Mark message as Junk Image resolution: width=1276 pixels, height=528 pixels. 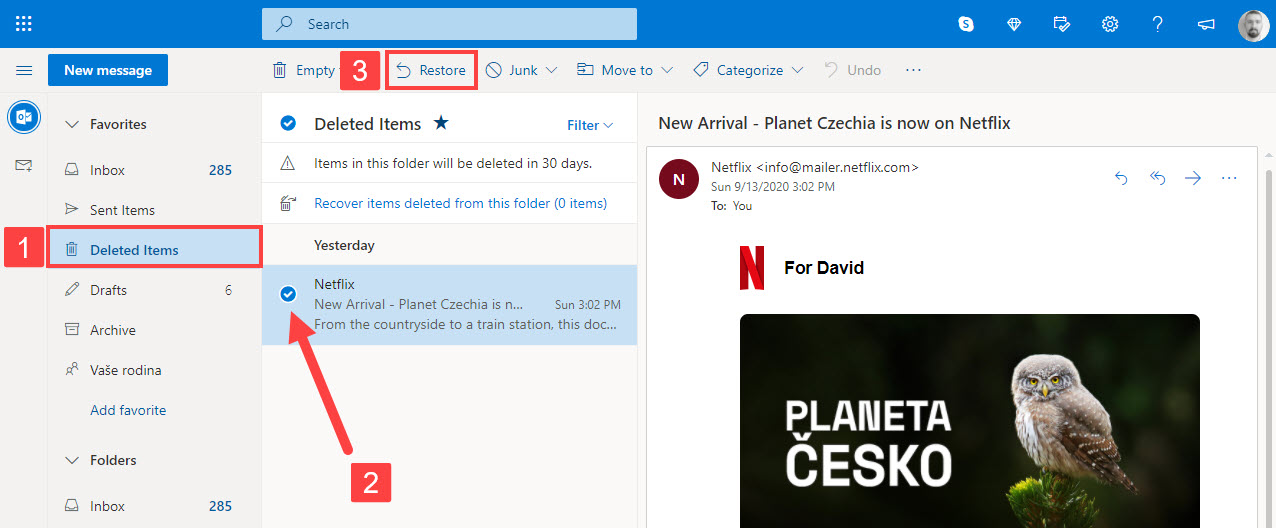point(511,70)
